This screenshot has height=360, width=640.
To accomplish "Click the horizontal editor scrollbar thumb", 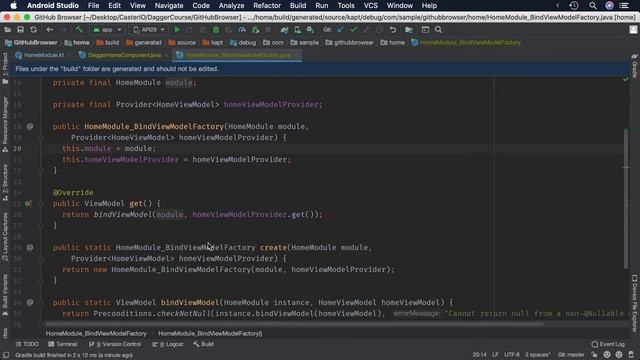I will pyautogui.click(x=295, y=324).
